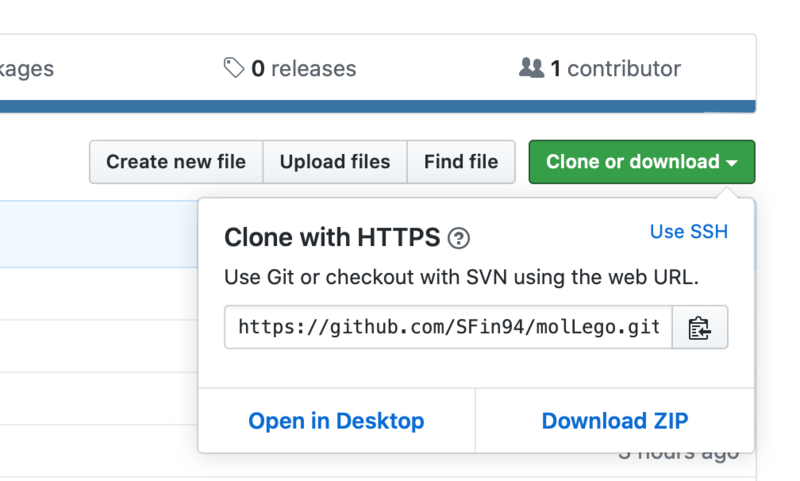Collapse the clone dropdown using its caret arrow
The image size is (800, 481).
pyautogui.click(x=733, y=163)
